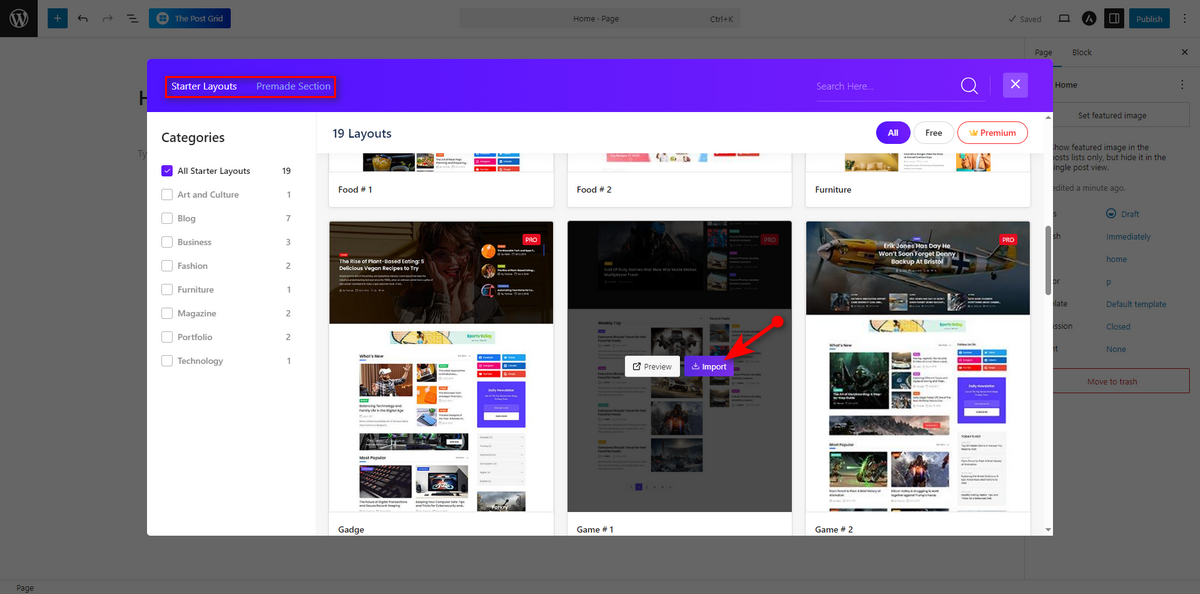Open the Gadge layout thumbnail

click(x=441, y=367)
